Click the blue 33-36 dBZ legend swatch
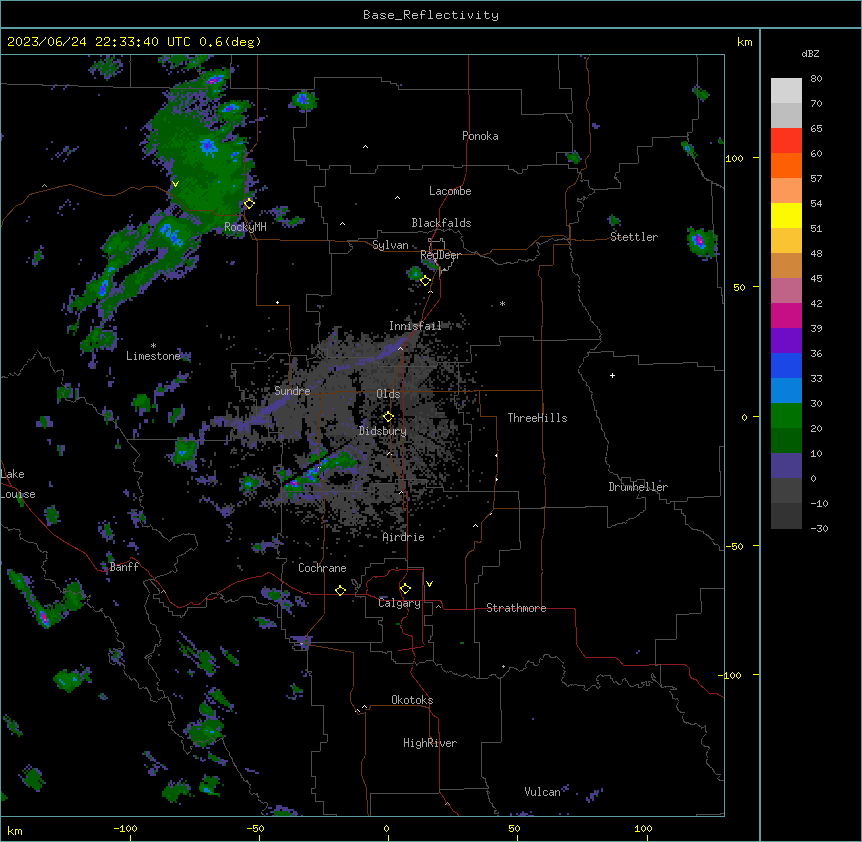The height and width of the screenshot is (842, 862). point(786,365)
